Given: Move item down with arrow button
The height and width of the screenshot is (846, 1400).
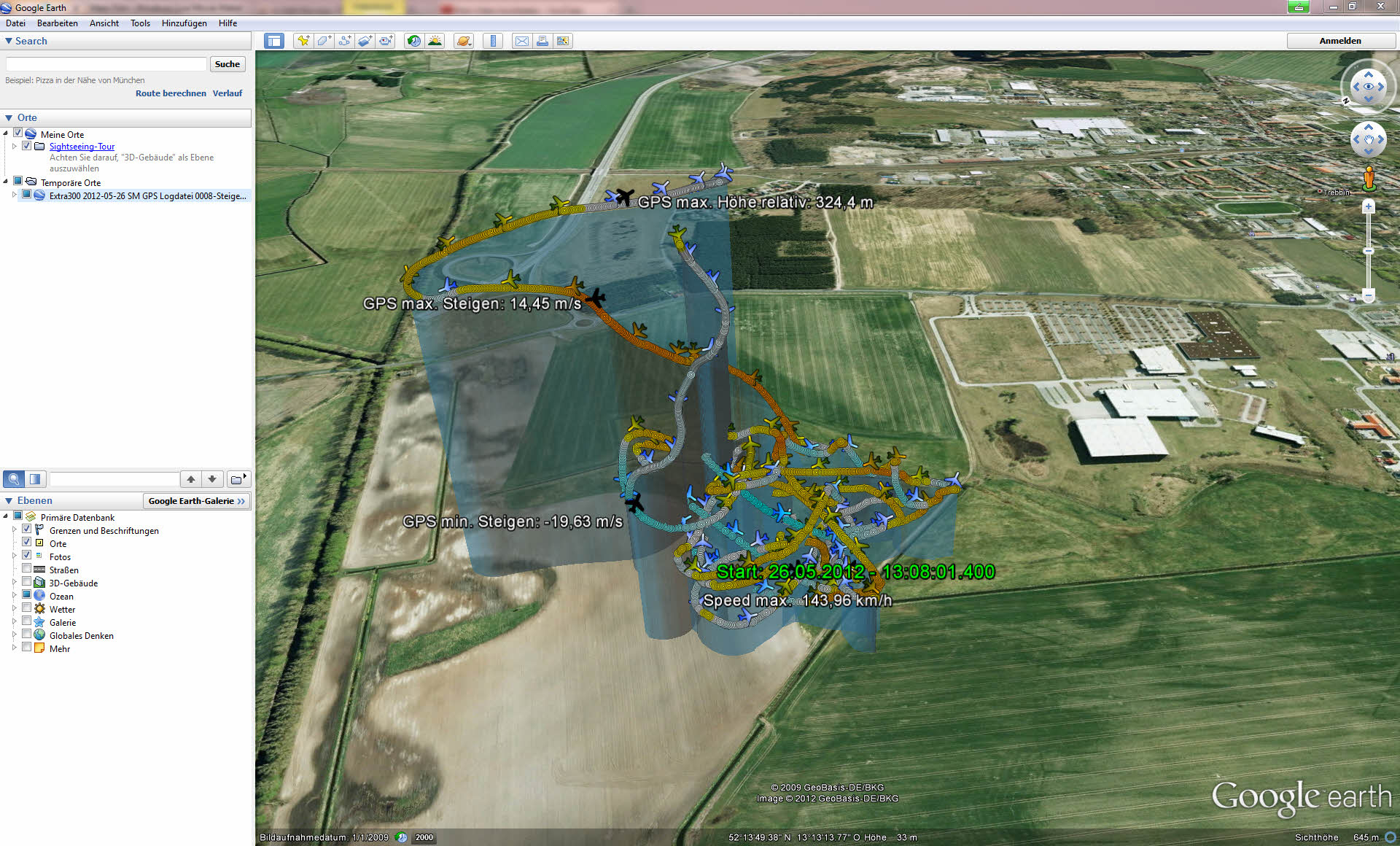Looking at the screenshot, I should (x=212, y=479).
